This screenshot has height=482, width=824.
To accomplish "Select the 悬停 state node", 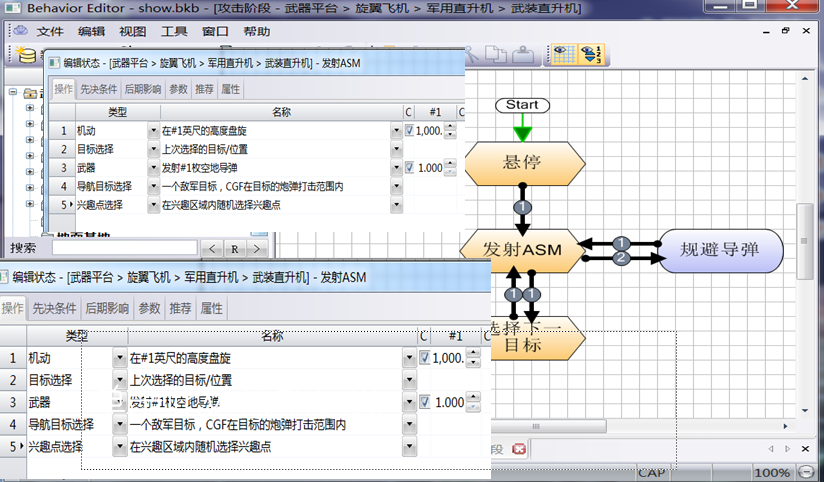I will pos(522,163).
